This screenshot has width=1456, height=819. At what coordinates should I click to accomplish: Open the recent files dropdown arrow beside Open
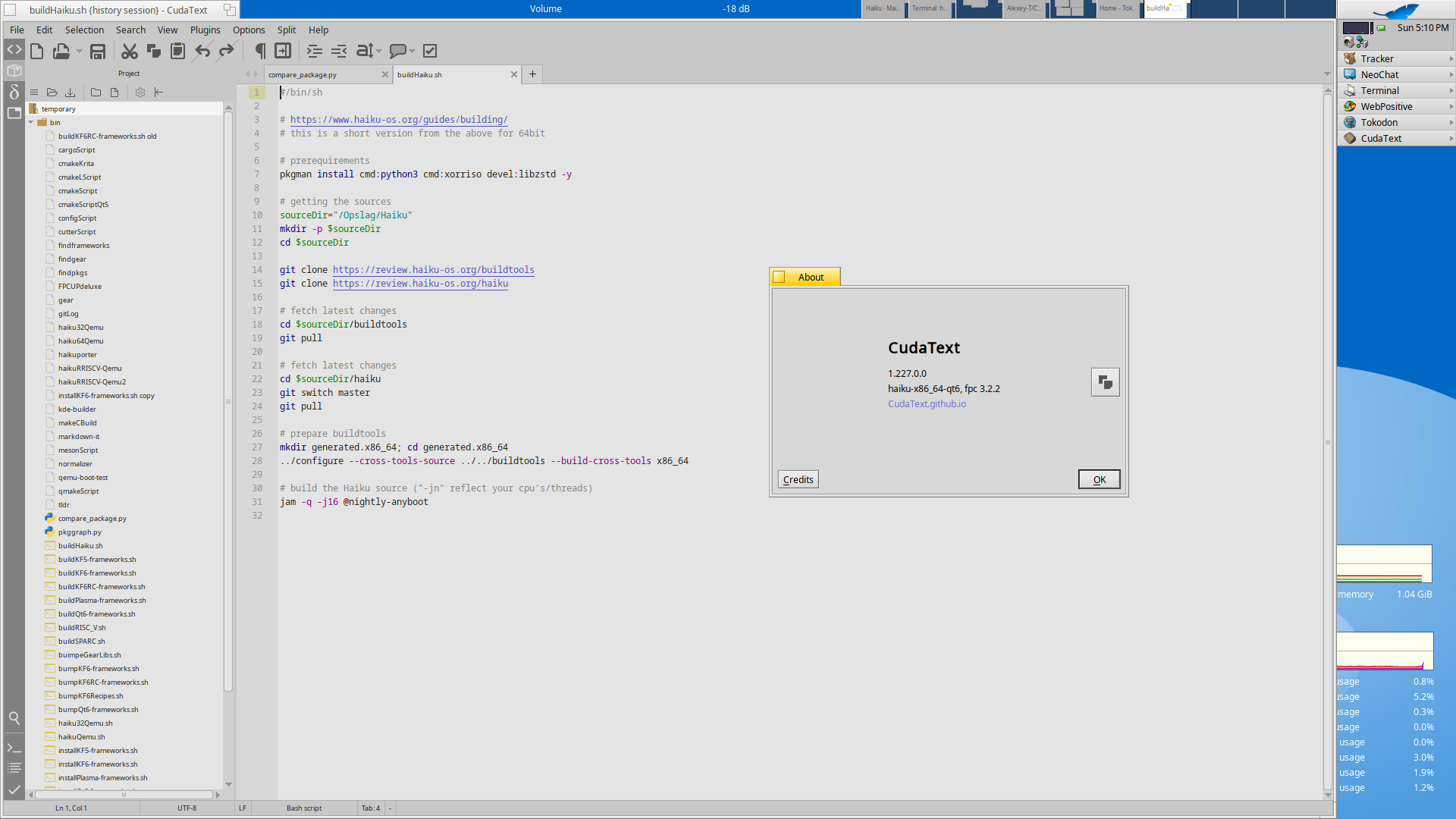[79, 52]
